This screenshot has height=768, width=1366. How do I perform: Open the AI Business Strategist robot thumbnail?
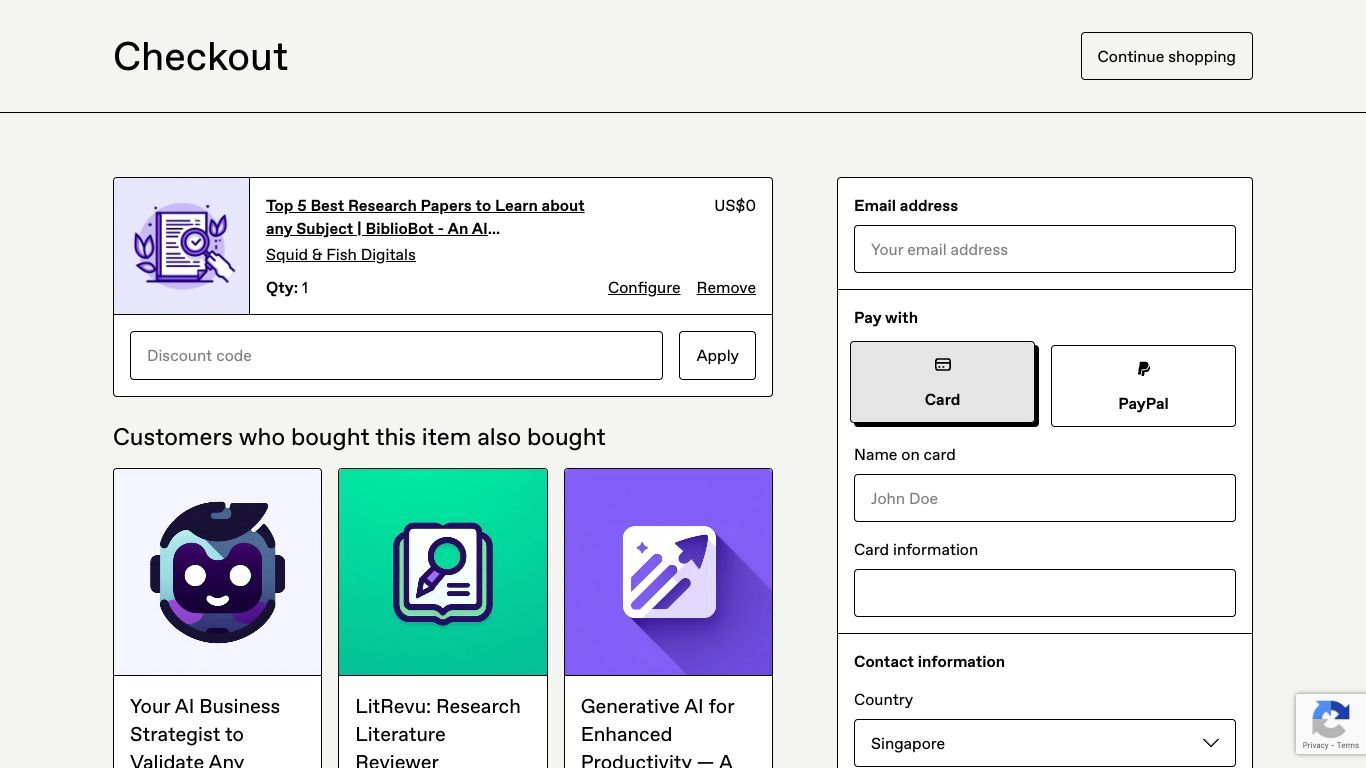(218, 572)
